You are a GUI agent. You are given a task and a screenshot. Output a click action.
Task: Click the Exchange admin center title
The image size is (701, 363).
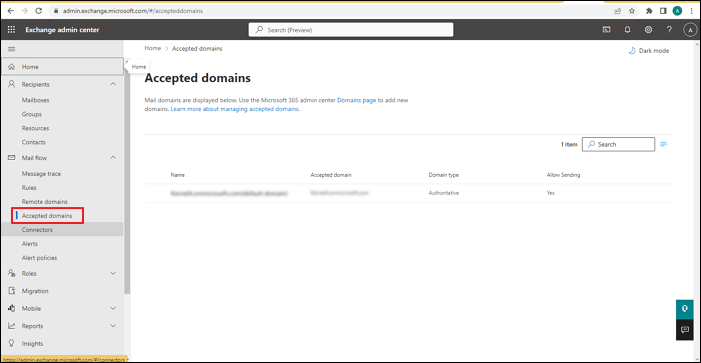[x=62, y=30]
